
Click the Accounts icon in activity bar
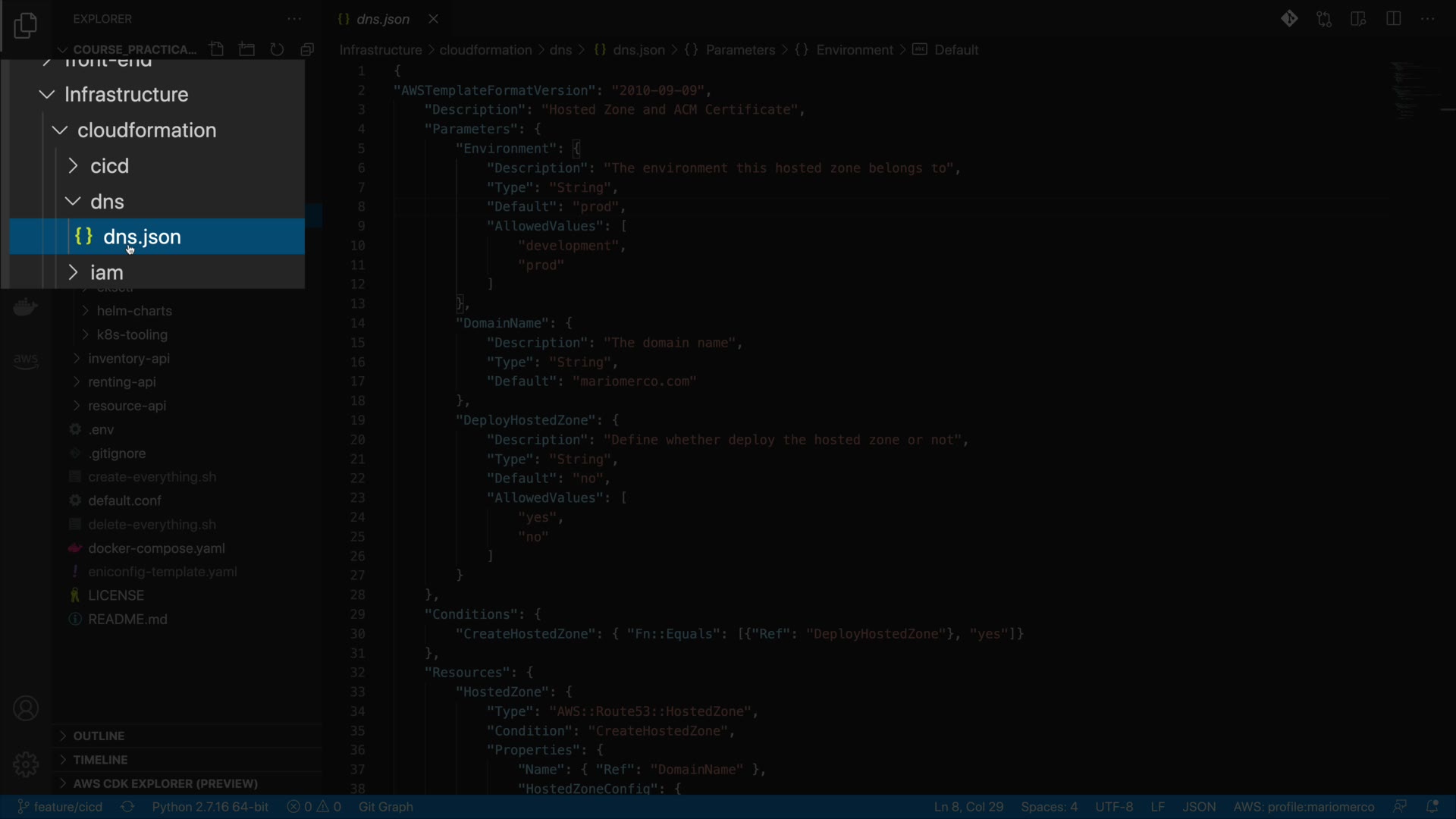(26, 709)
